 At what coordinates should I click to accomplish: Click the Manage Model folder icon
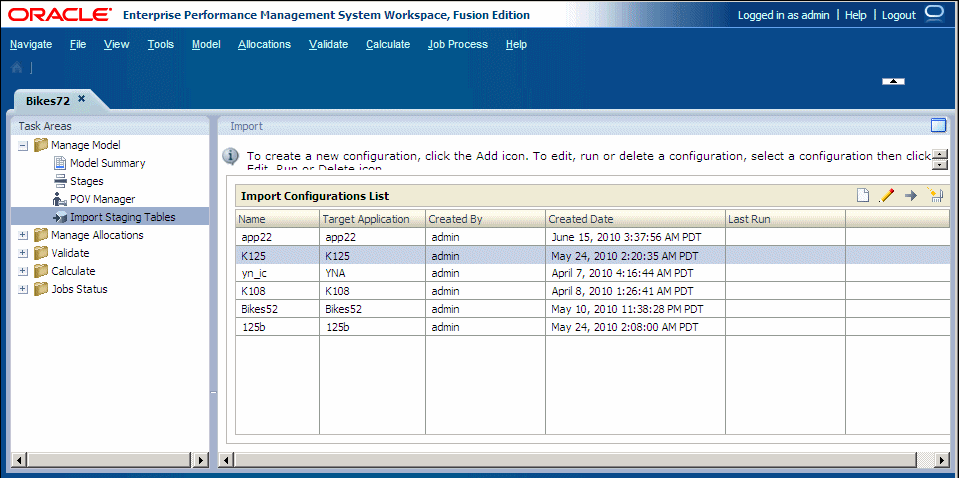(41, 145)
